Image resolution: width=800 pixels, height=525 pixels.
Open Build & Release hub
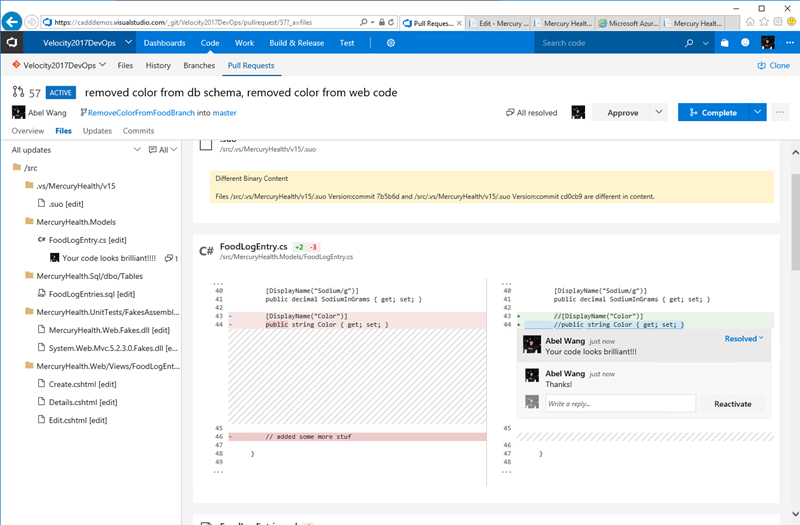coord(297,43)
